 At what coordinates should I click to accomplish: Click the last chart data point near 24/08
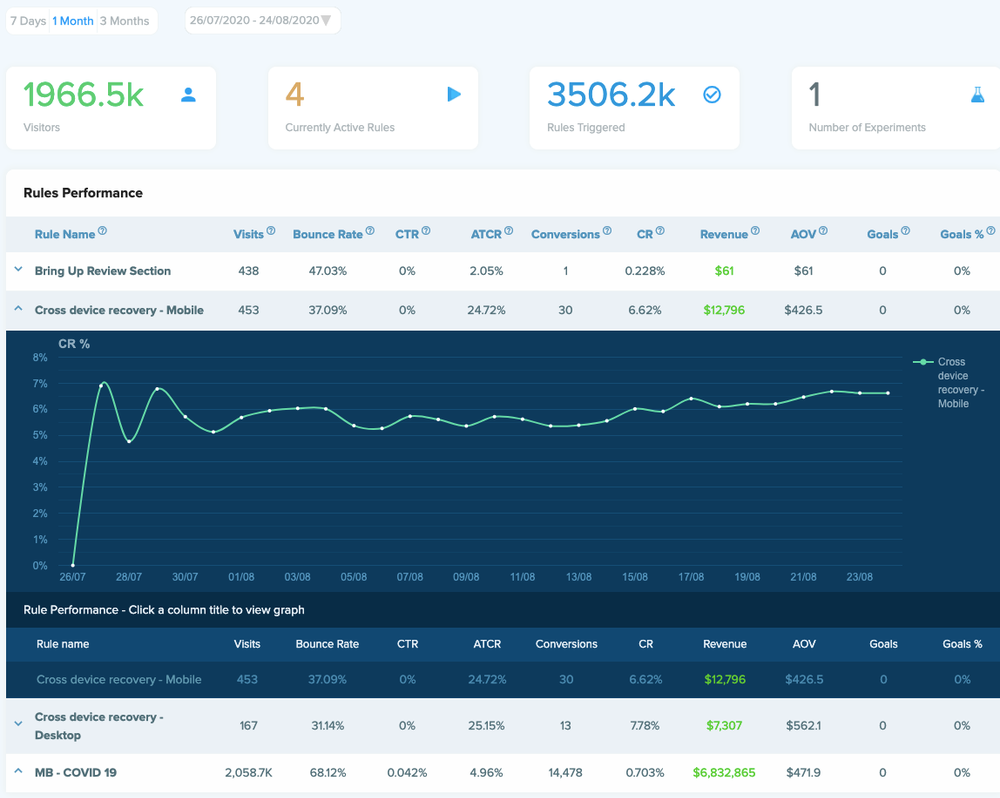[888, 393]
